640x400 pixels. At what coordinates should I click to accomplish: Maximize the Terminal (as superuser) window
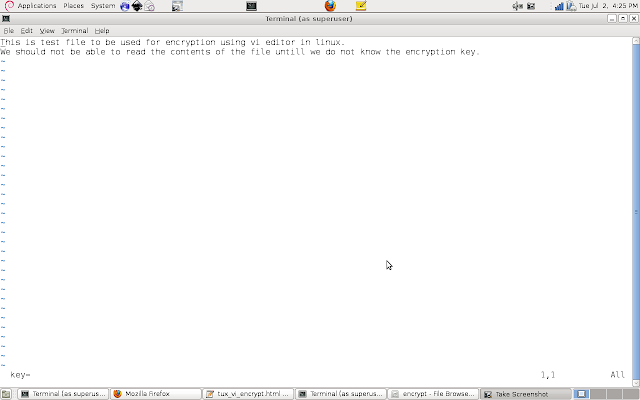(x=623, y=18)
